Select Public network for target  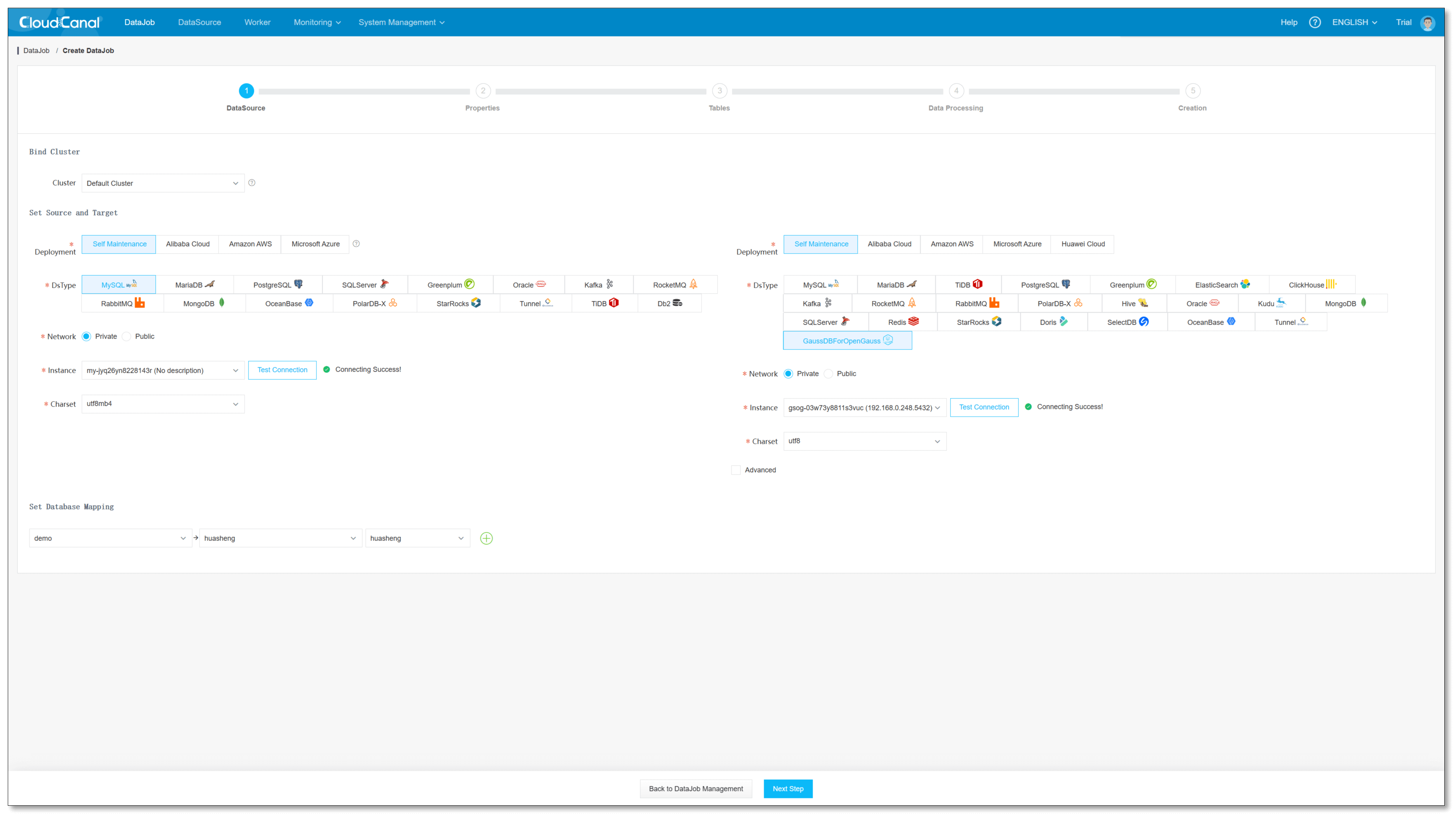(x=828, y=374)
